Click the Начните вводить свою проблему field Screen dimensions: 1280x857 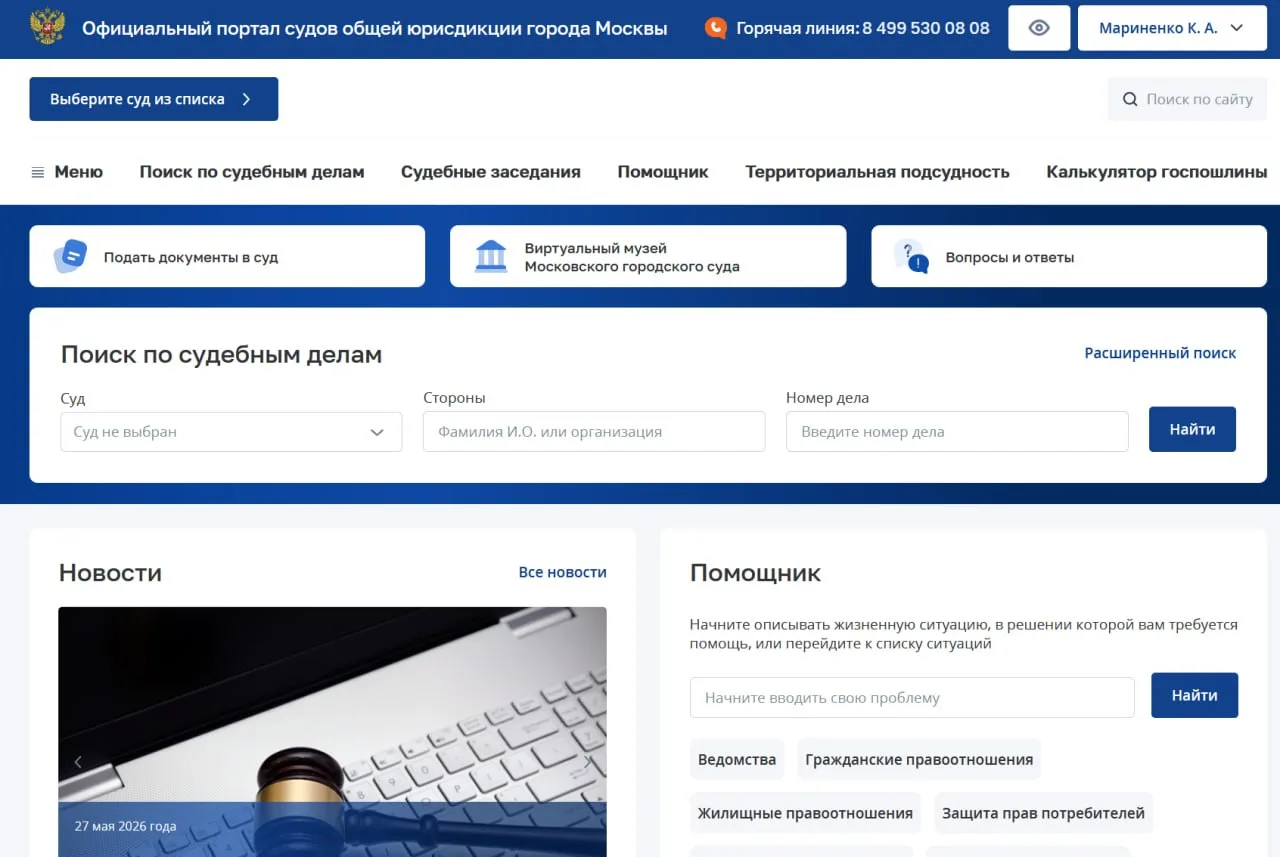click(912, 698)
